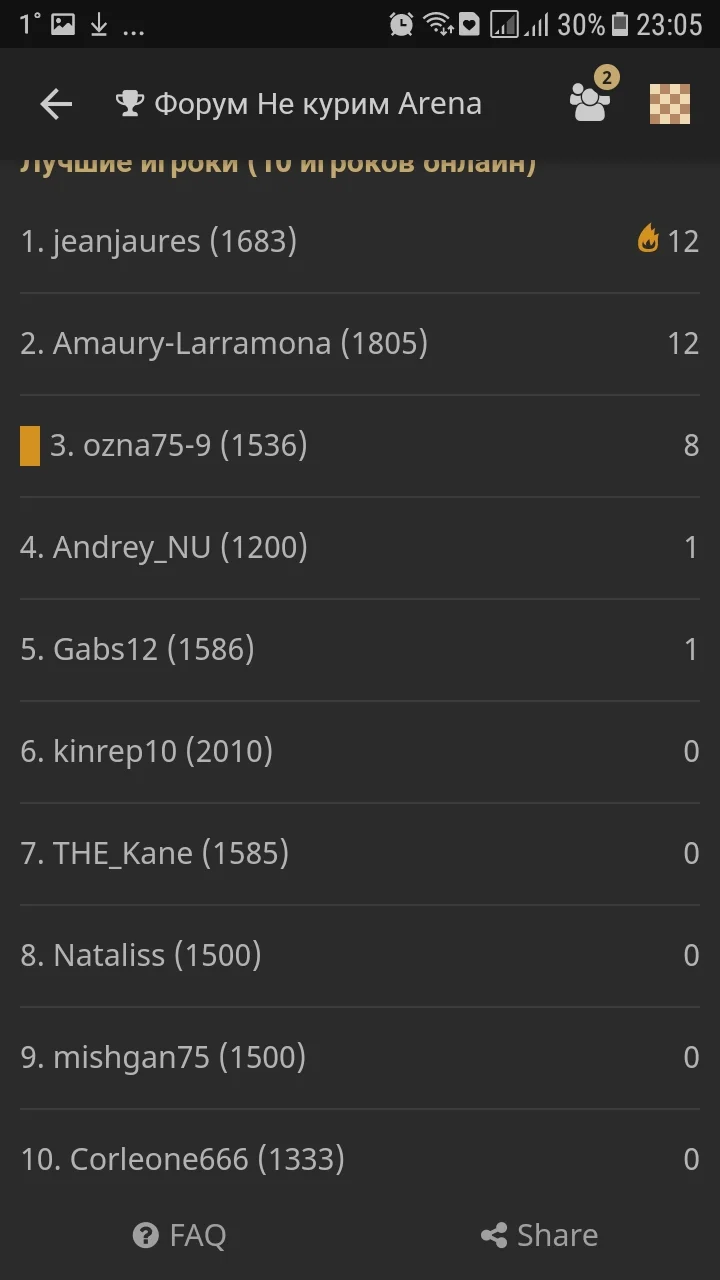Open Nataliss player entry
This screenshot has height=1280, width=720.
[x=141, y=956]
